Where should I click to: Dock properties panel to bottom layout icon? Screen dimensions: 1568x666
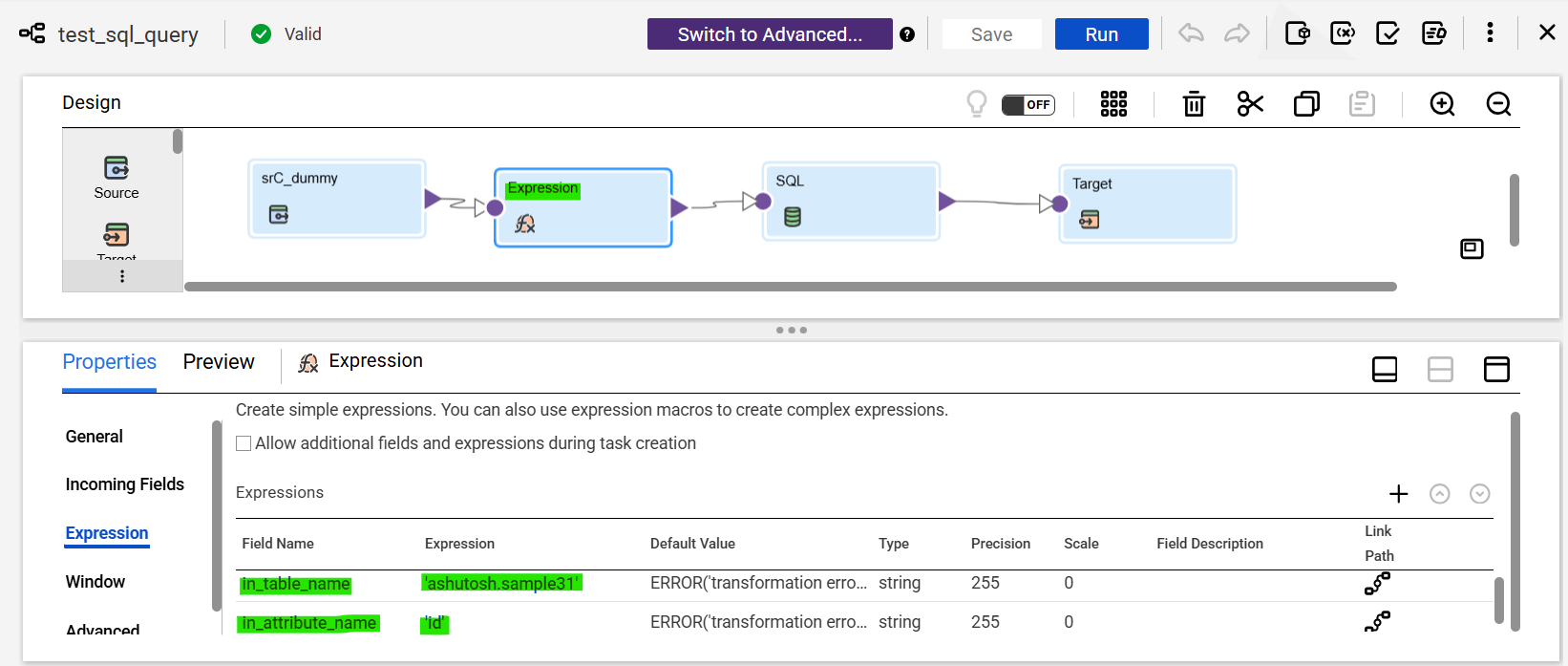pyautogui.click(x=1385, y=369)
